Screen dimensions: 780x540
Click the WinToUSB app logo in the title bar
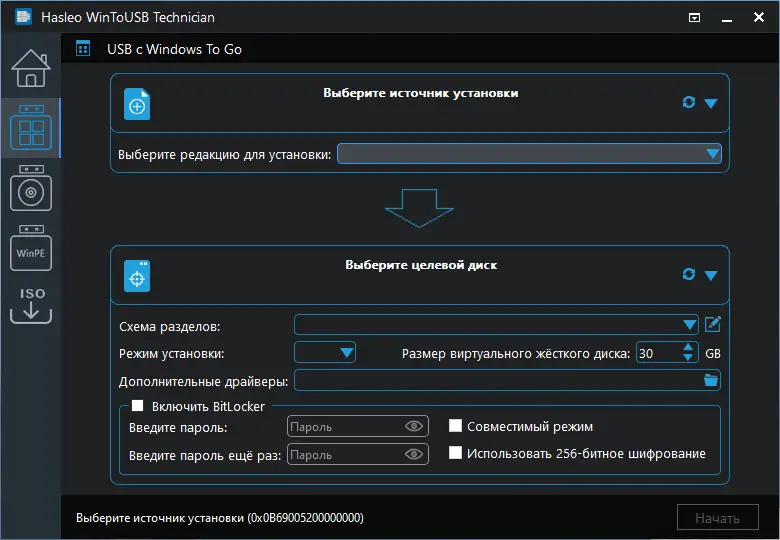[x=23, y=17]
